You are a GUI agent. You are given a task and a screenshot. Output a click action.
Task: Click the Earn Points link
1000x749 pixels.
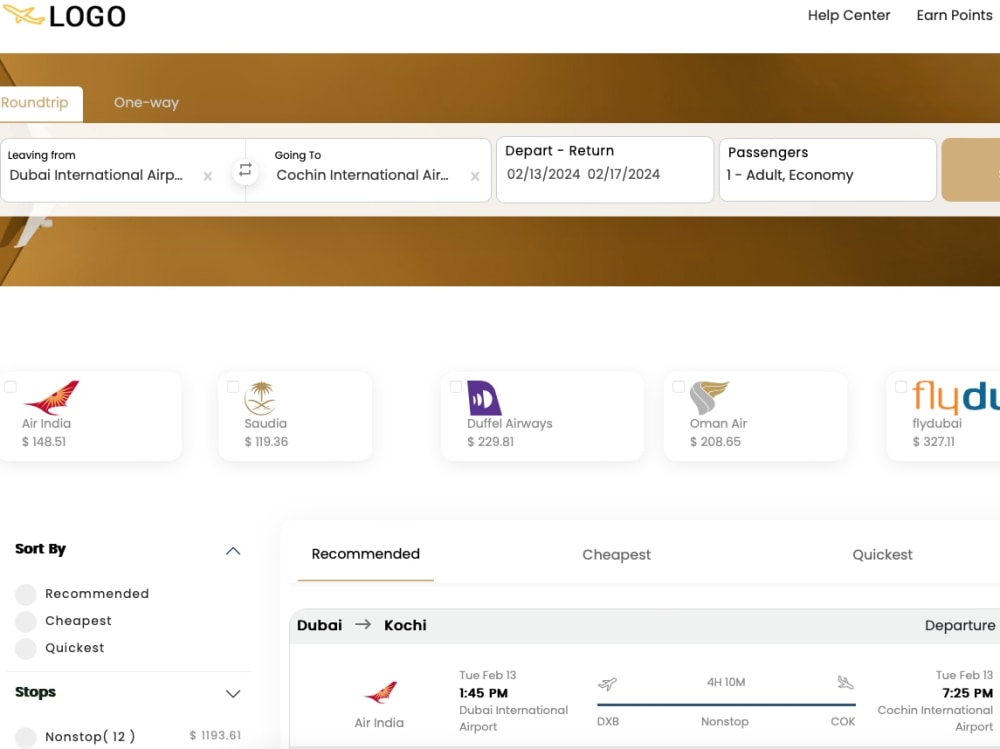coord(954,15)
